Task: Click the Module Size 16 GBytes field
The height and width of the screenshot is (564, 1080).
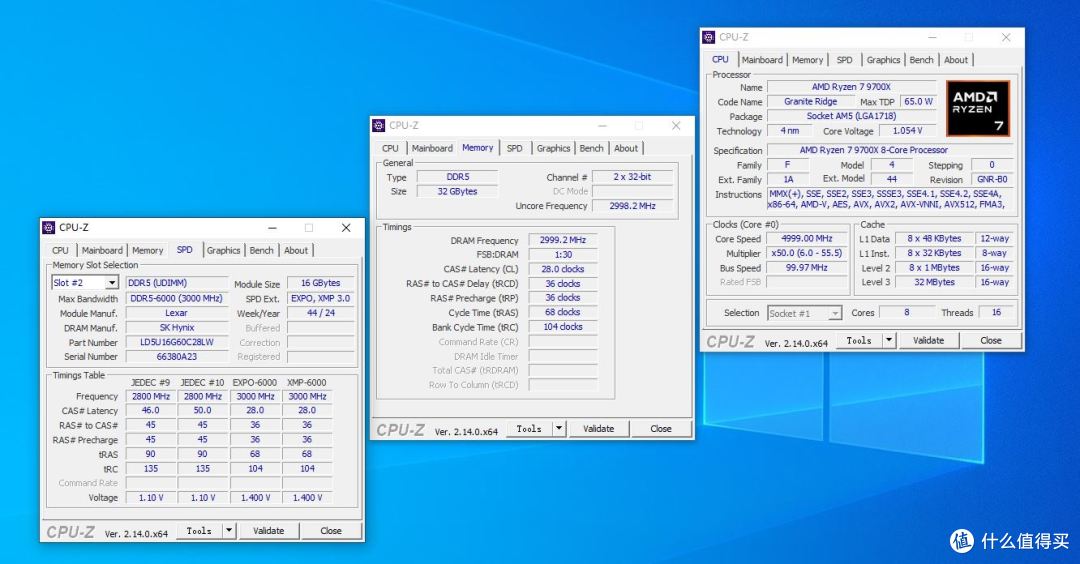Action: coord(321,283)
